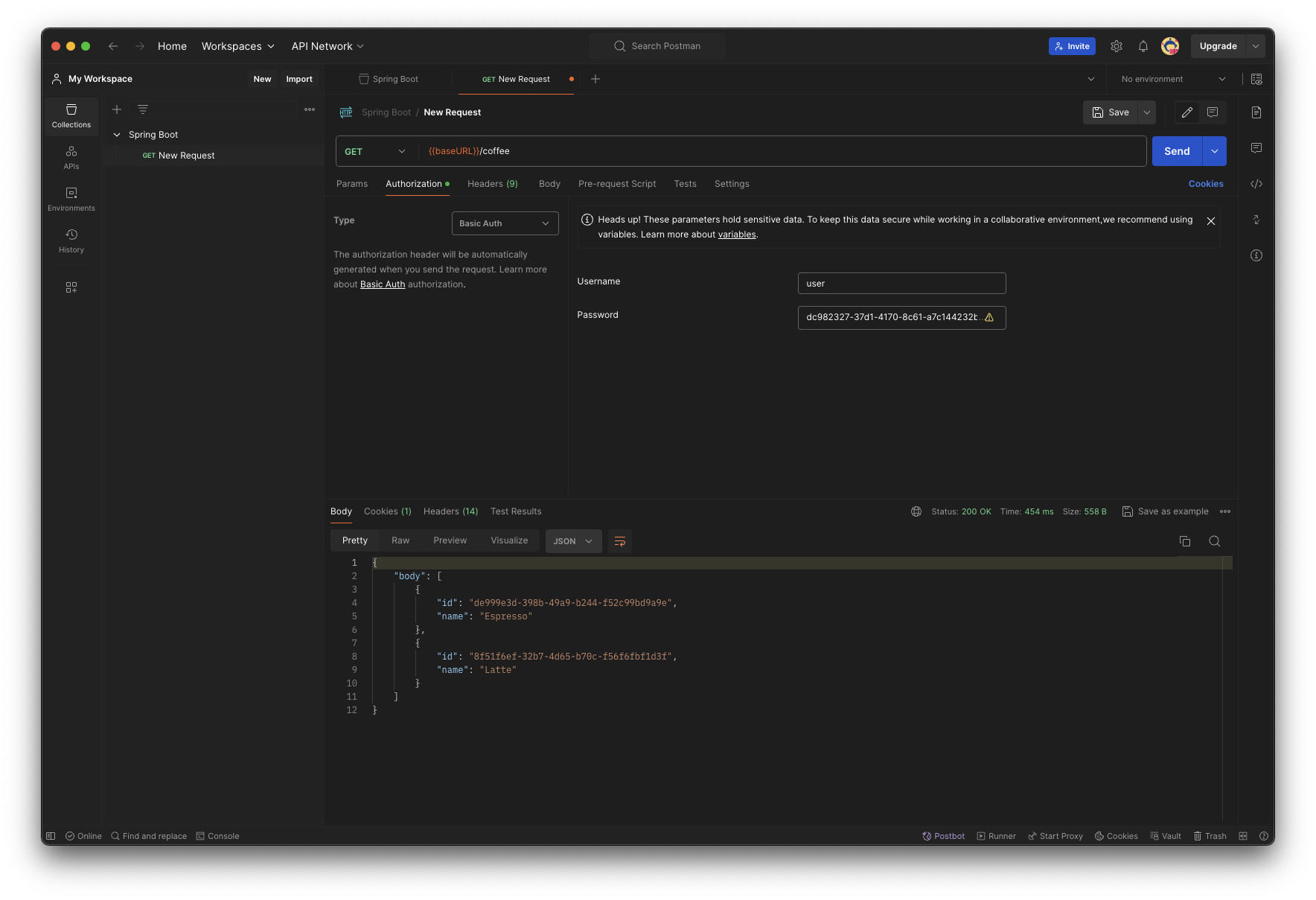Expand the Upgrade options arrow
1316x900 pixels.
tap(1256, 46)
